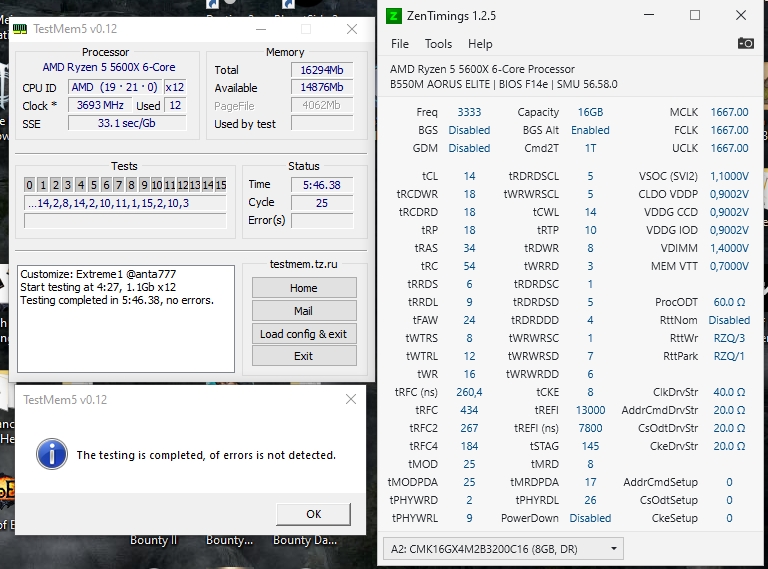The image size is (768, 569).
Task: Click the 'Testing completed in 5:46.38' log line
Action: point(117,300)
